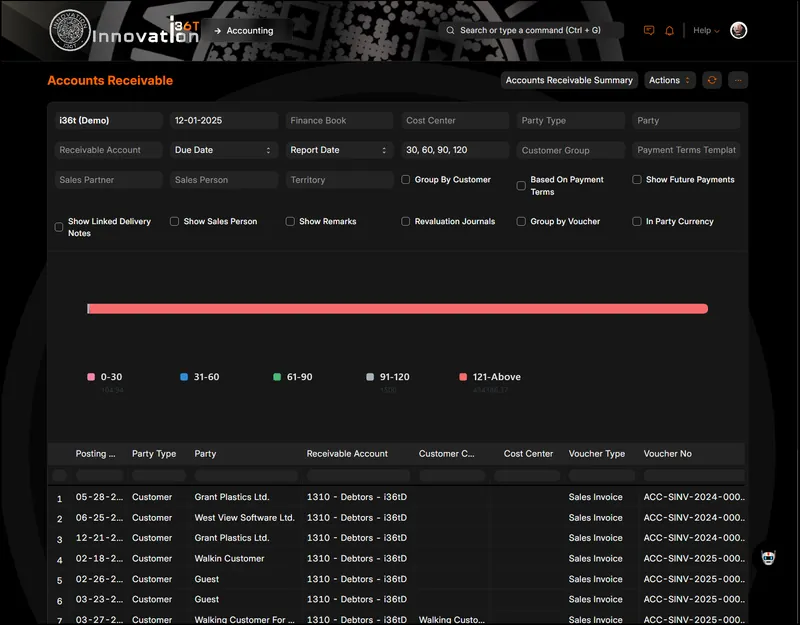Open Walkin Customer party link

229,558
